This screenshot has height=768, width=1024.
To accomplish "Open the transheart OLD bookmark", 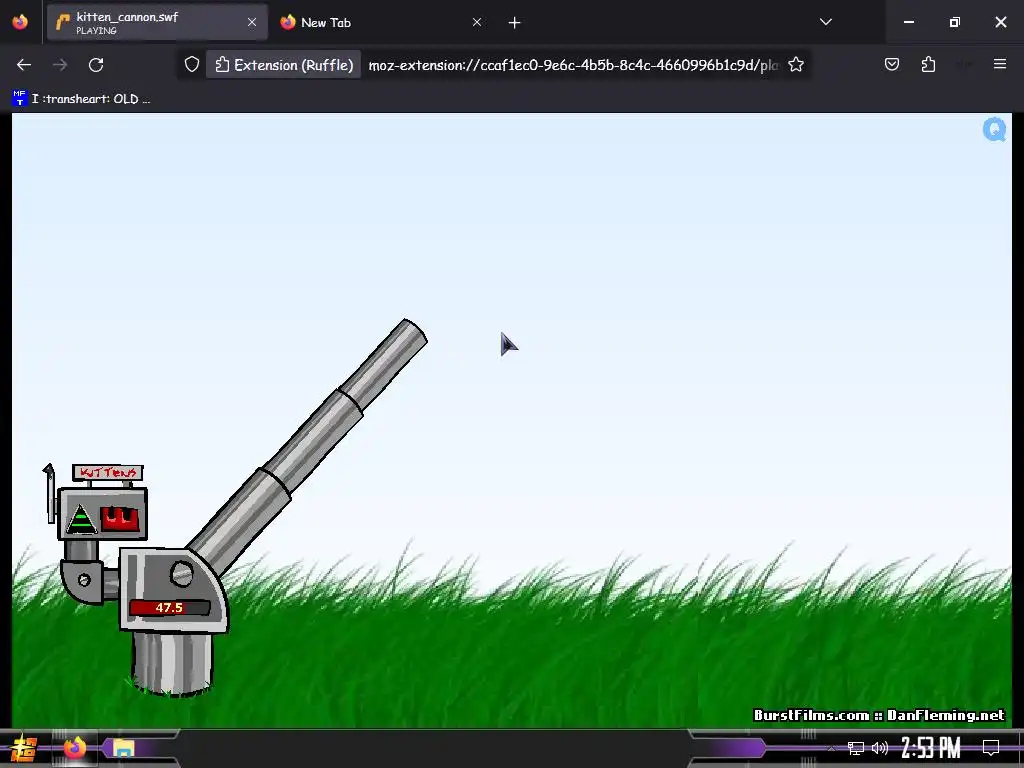I will 82,99.
